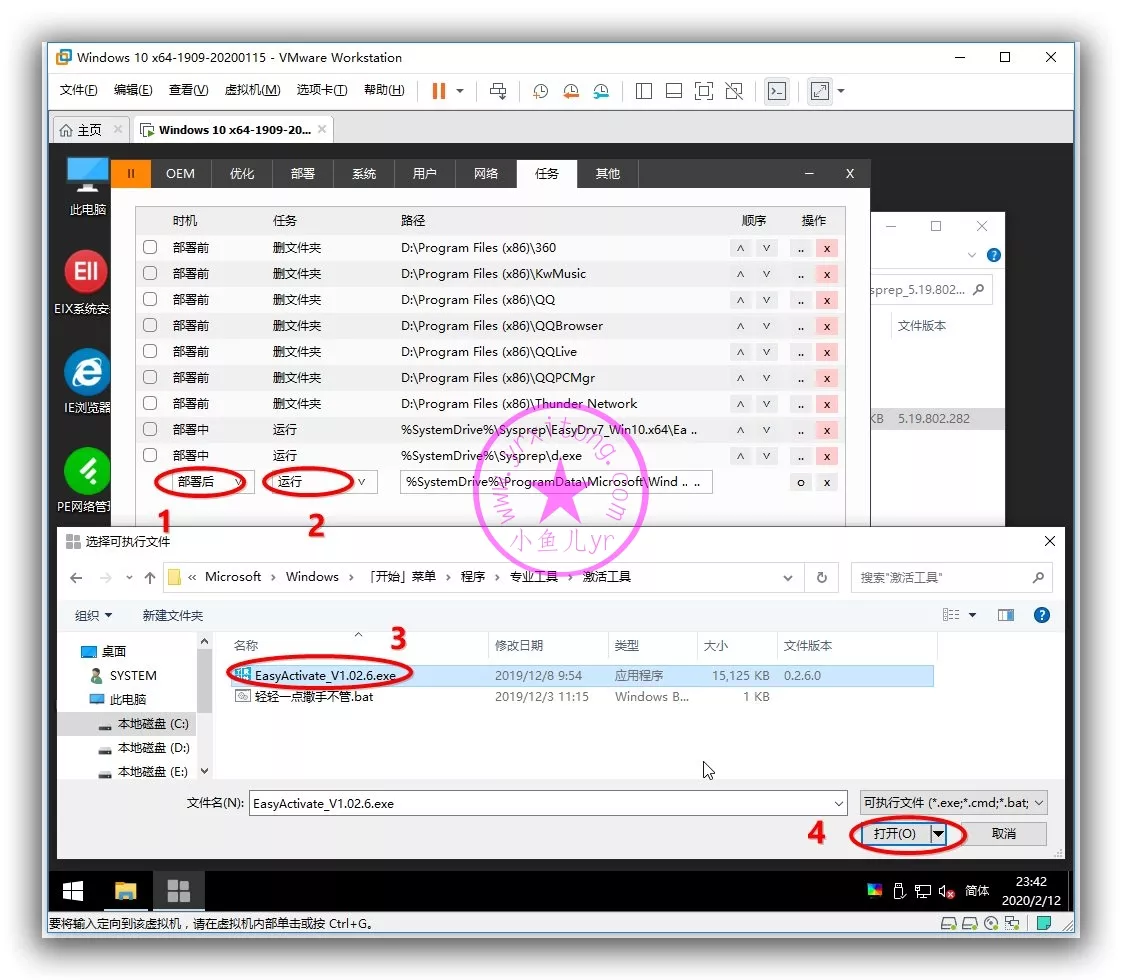Switch to the 优化 tab
1122x980 pixels.
point(242,174)
